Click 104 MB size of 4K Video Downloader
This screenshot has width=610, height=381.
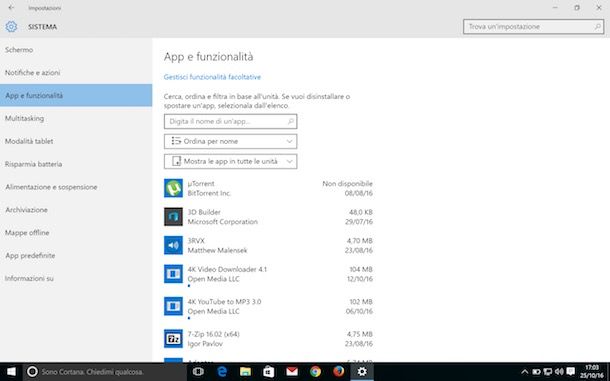coord(361,269)
